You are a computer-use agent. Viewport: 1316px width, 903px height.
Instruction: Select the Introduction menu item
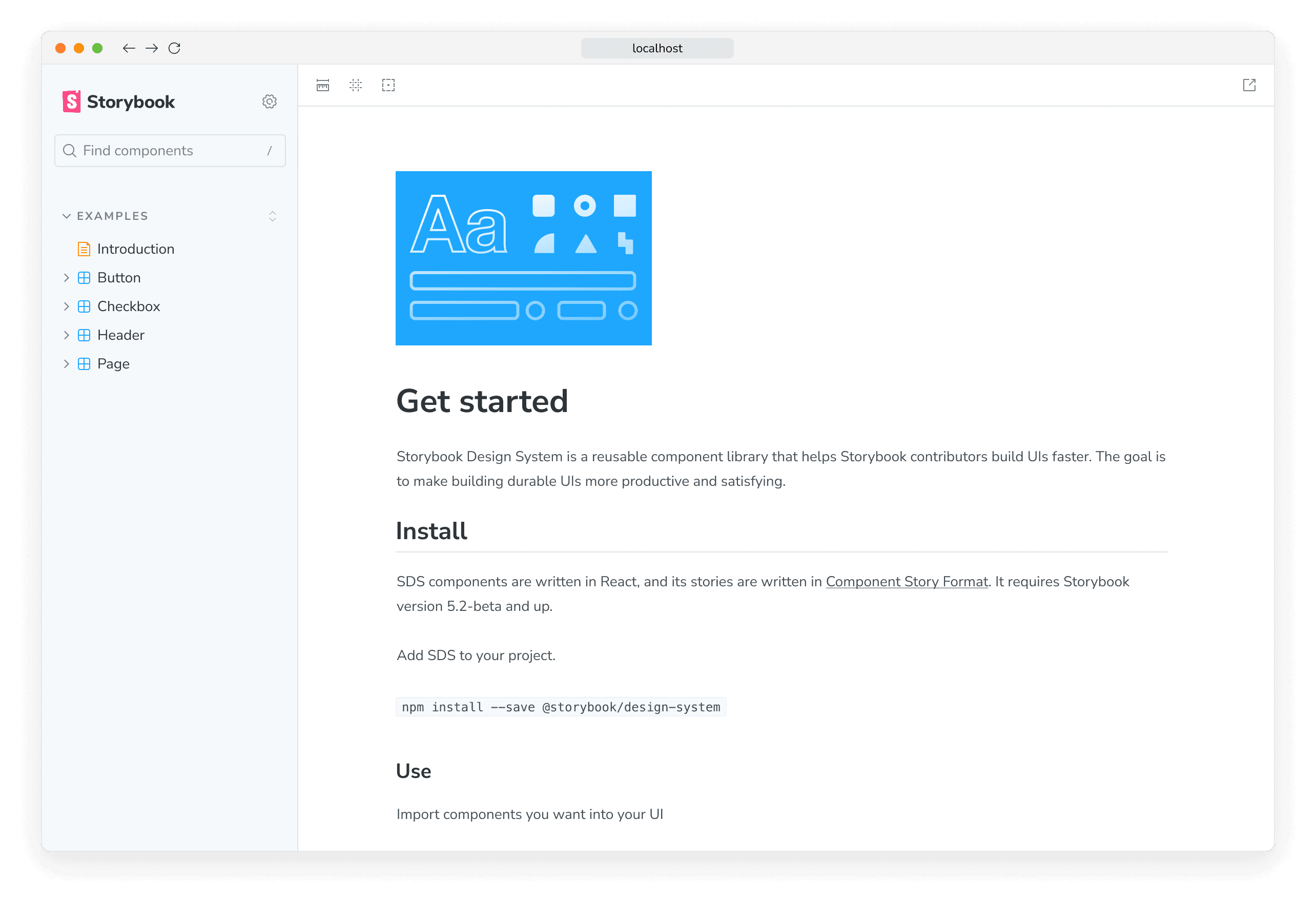pos(135,249)
